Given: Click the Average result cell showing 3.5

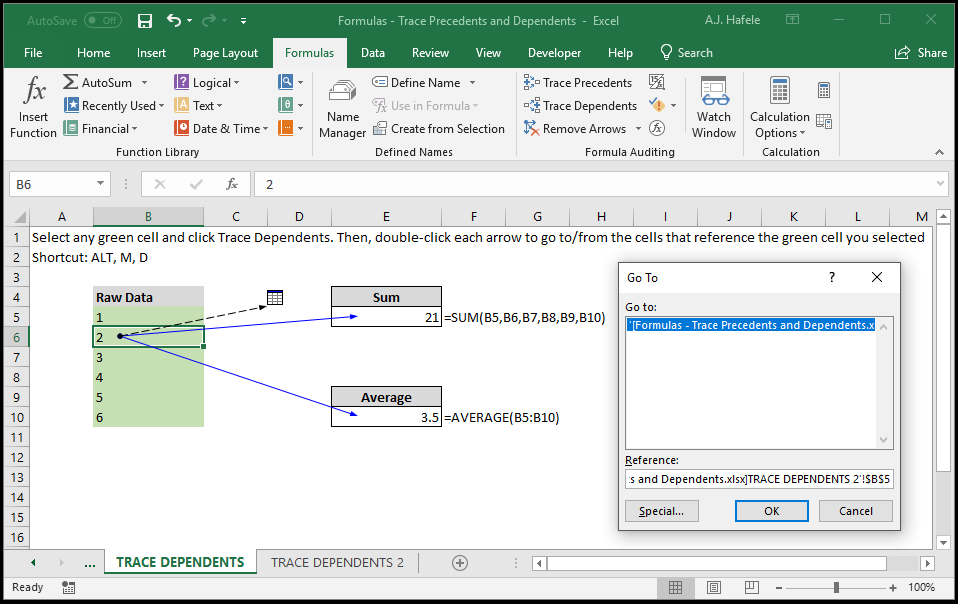Looking at the screenshot, I should point(386,417).
